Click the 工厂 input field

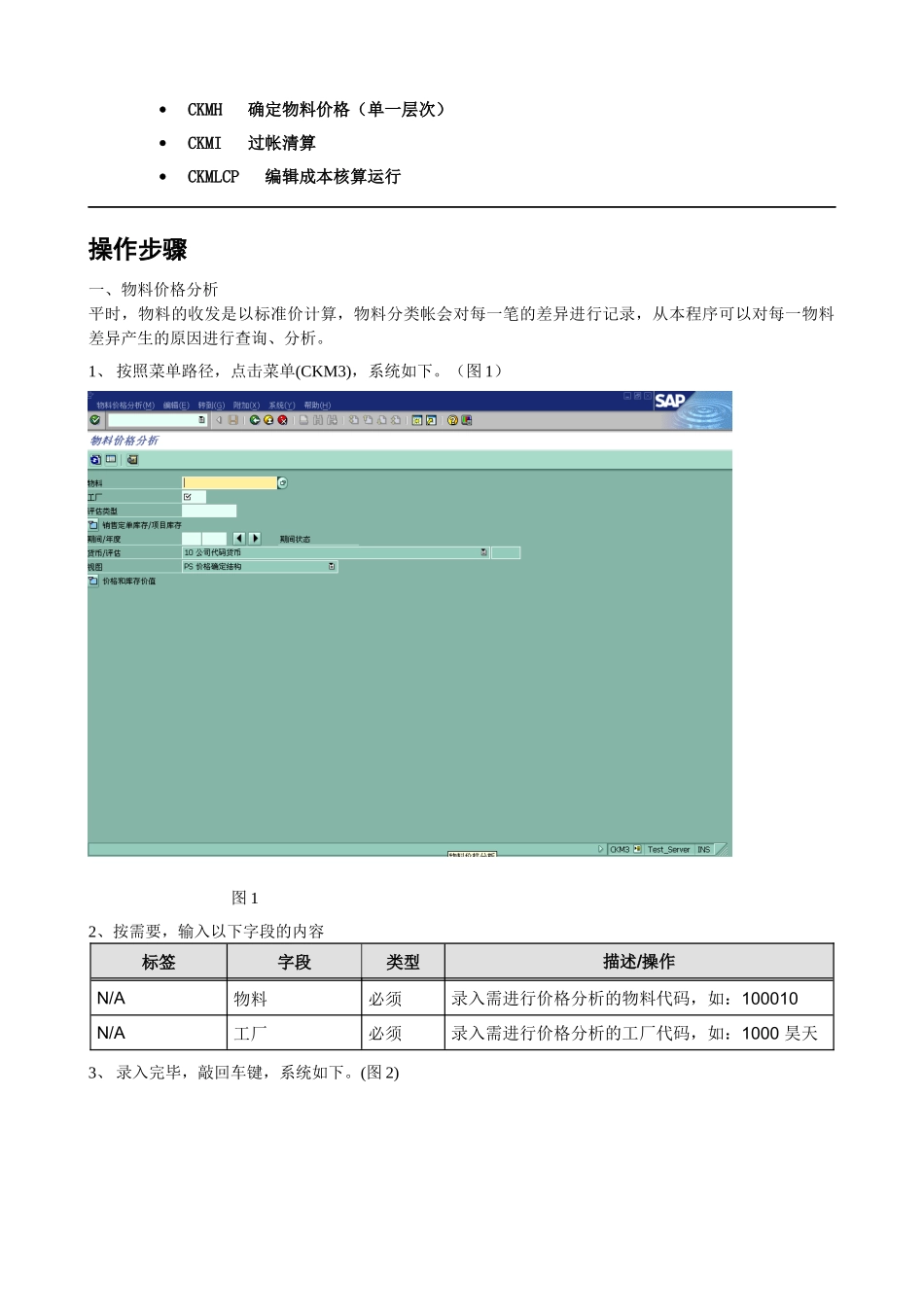click(194, 497)
